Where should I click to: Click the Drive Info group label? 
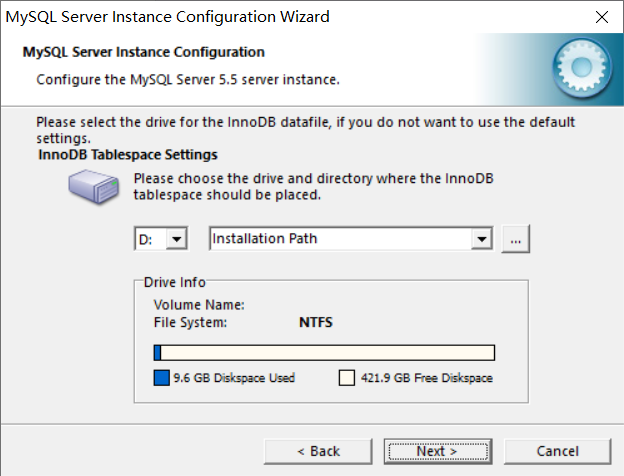coord(174,282)
